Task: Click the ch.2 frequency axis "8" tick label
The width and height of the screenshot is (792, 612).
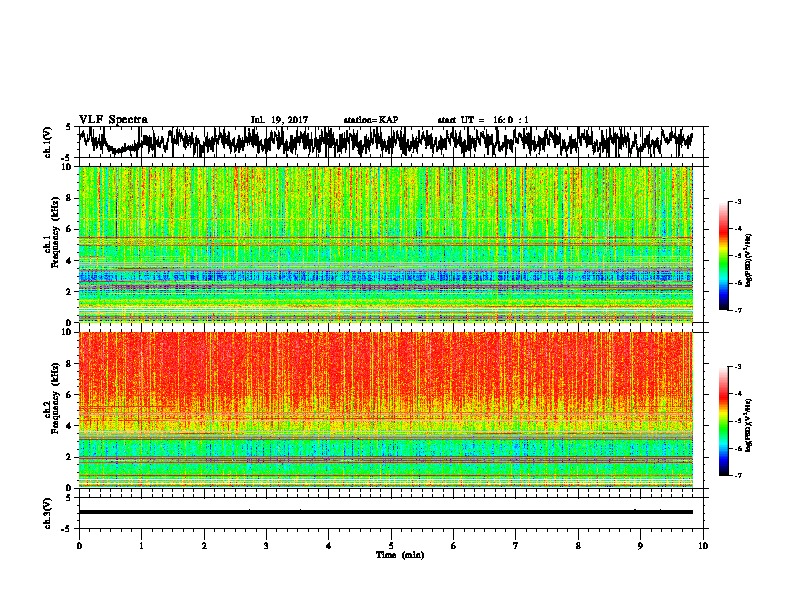Action: 70,364
